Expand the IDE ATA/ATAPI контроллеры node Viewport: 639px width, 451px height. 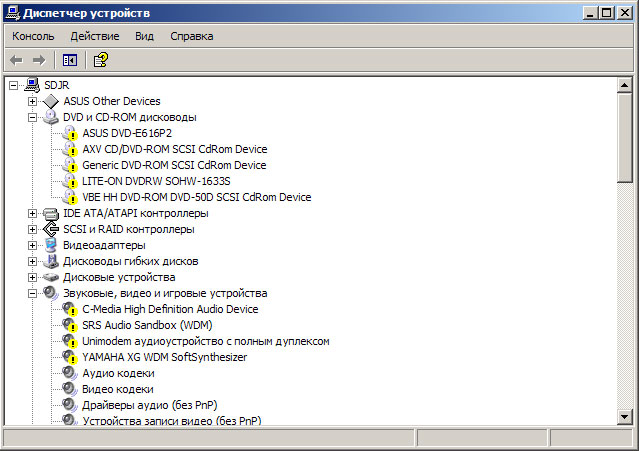pyautogui.click(x=33, y=213)
